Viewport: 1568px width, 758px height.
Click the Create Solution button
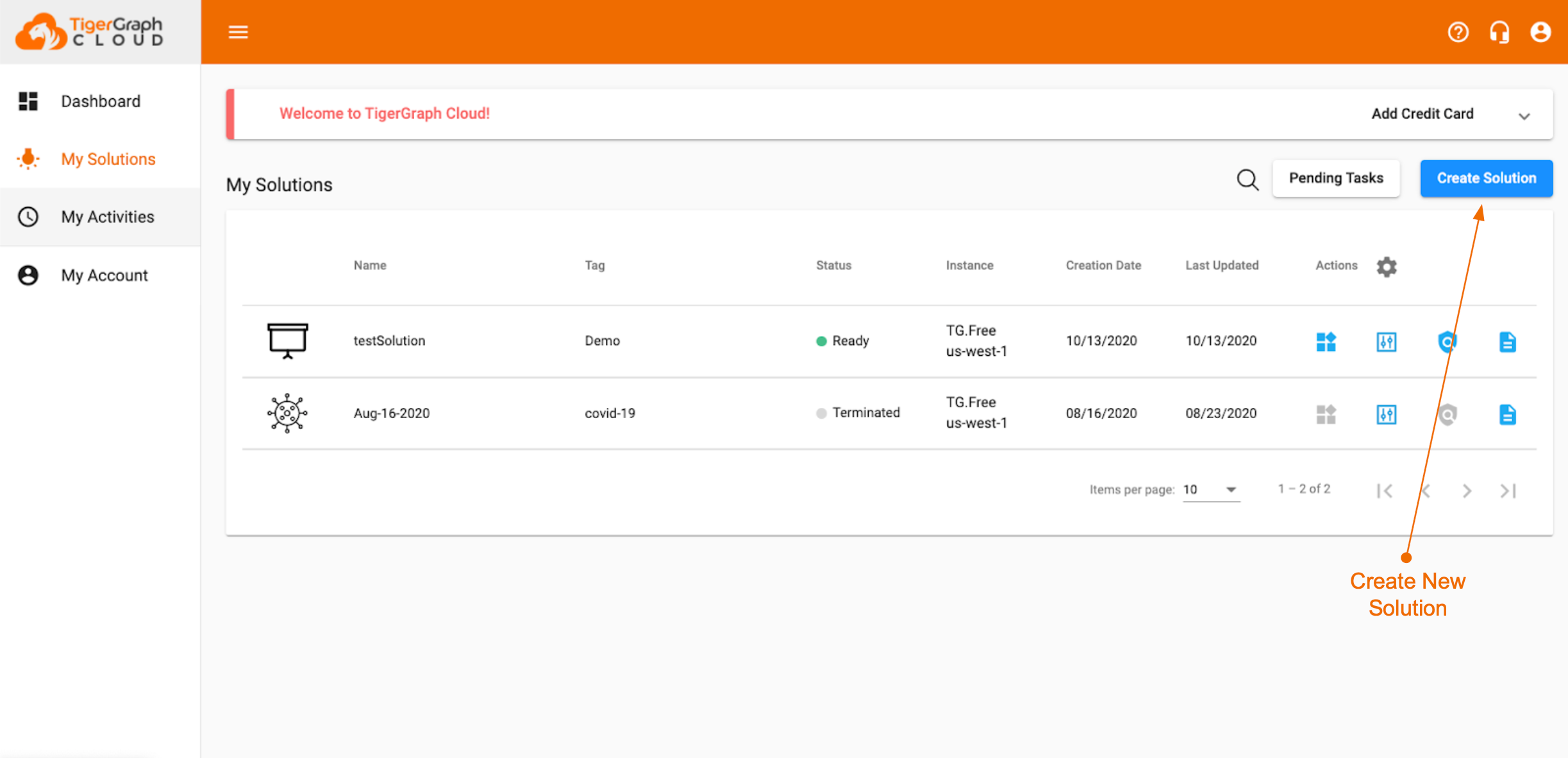(x=1486, y=178)
